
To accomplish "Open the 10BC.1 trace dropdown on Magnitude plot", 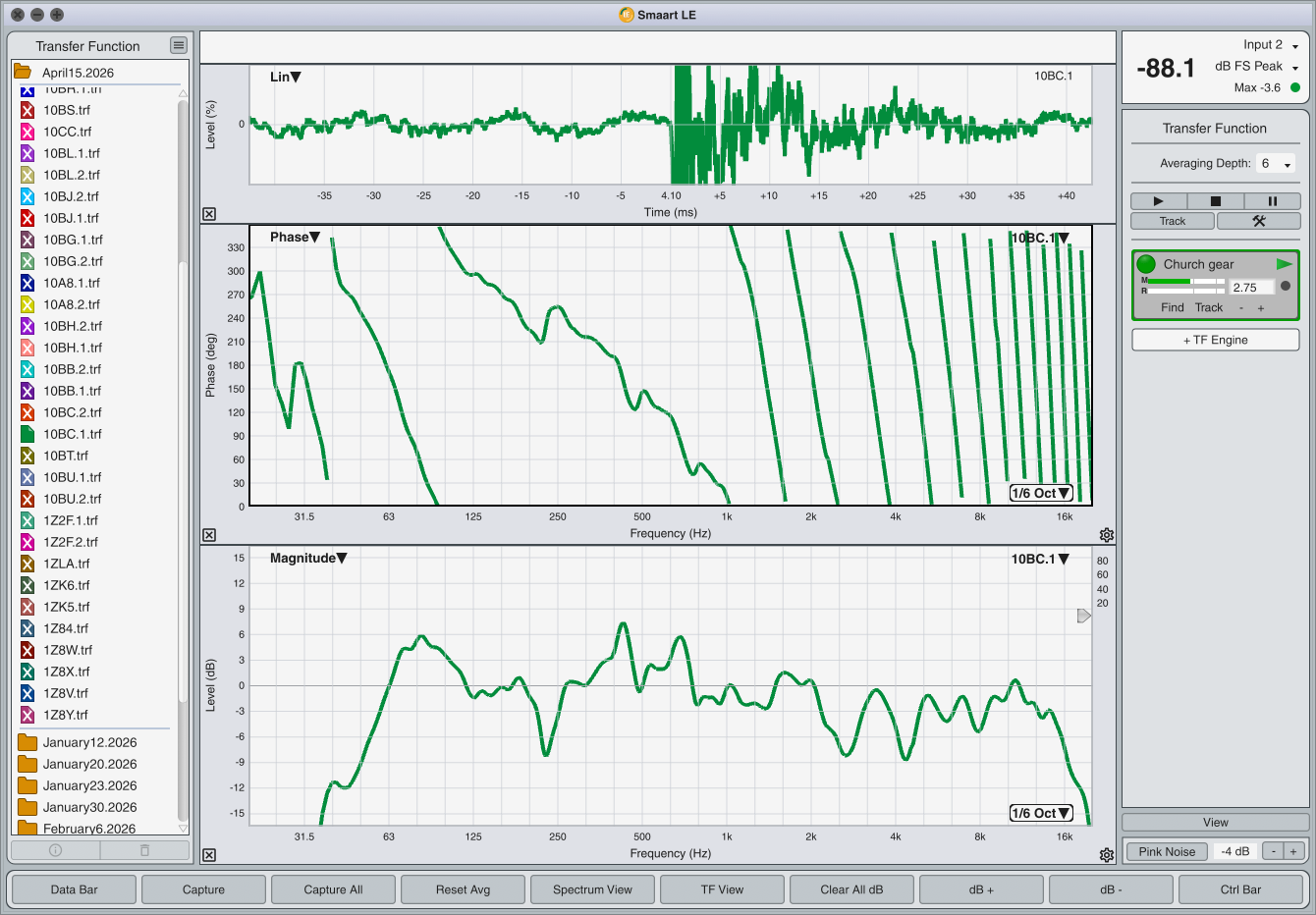I will click(1040, 559).
